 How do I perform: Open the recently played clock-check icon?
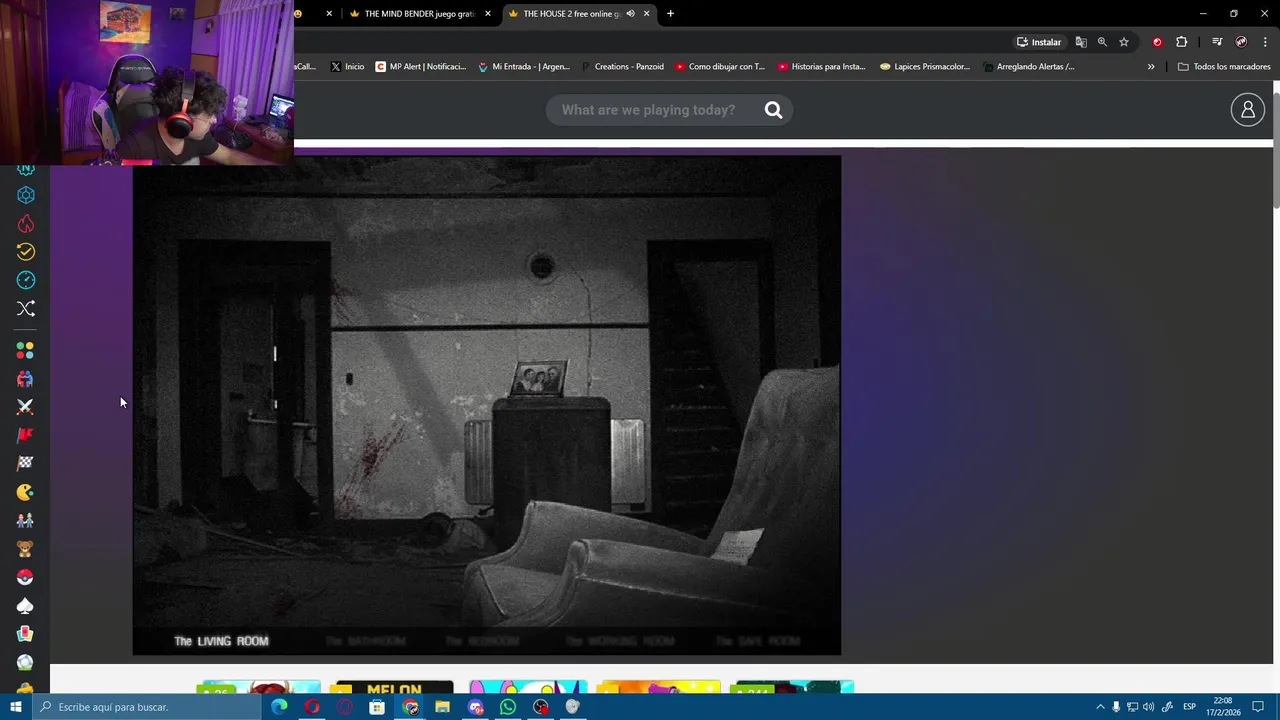point(26,252)
